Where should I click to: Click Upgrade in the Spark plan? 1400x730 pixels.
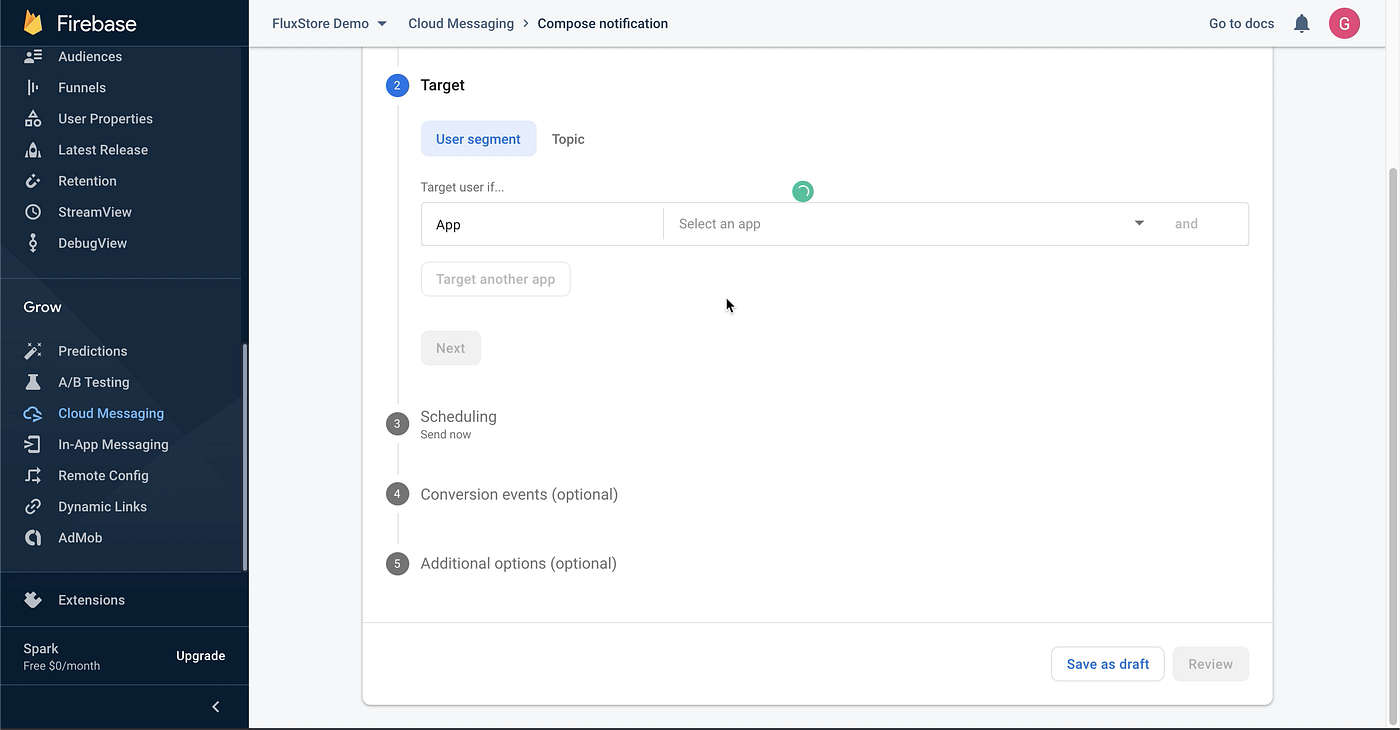(x=200, y=656)
